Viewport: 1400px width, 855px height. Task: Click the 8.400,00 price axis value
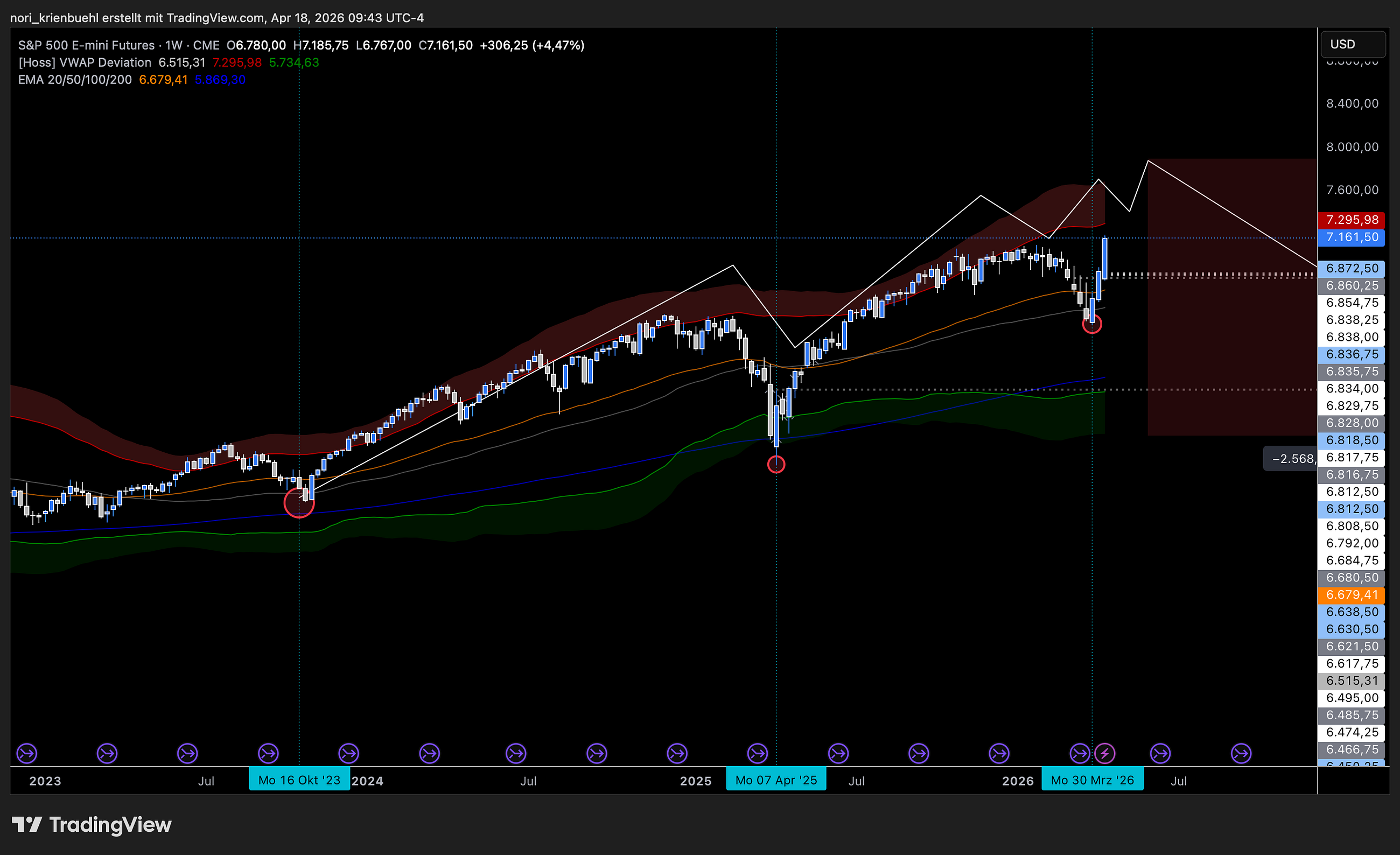(x=1352, y=103)
